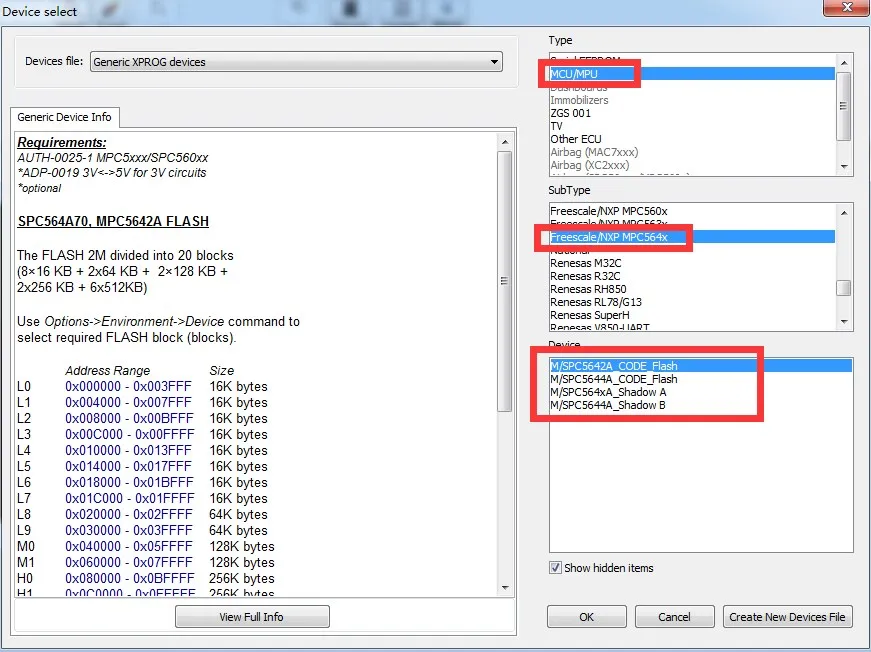Image resolution: width=871 pixels, height=652 pixels.
Task: Close the Device select dialog
Action: pyautogui.click(x=846, y=8)
